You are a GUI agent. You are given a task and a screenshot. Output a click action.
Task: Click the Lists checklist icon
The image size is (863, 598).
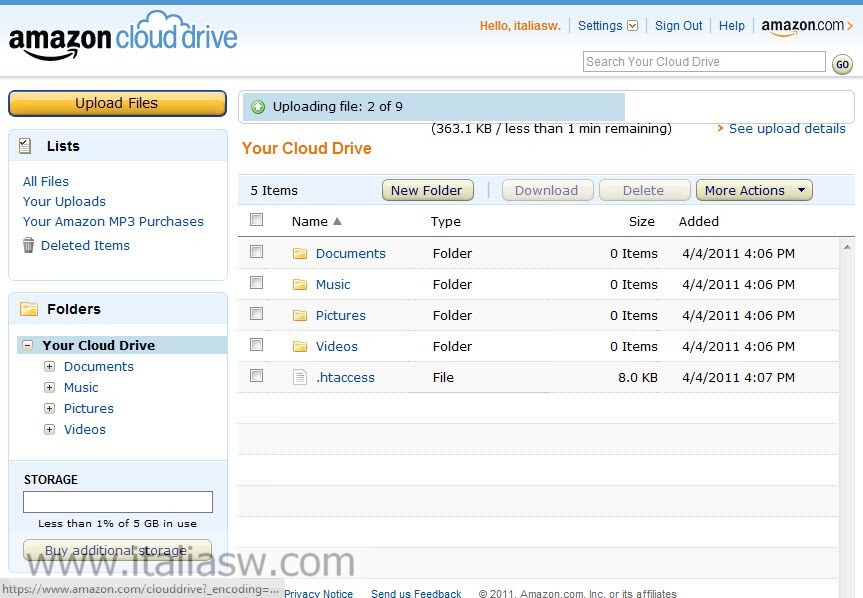pyautogui.click(x=25, y=146)
